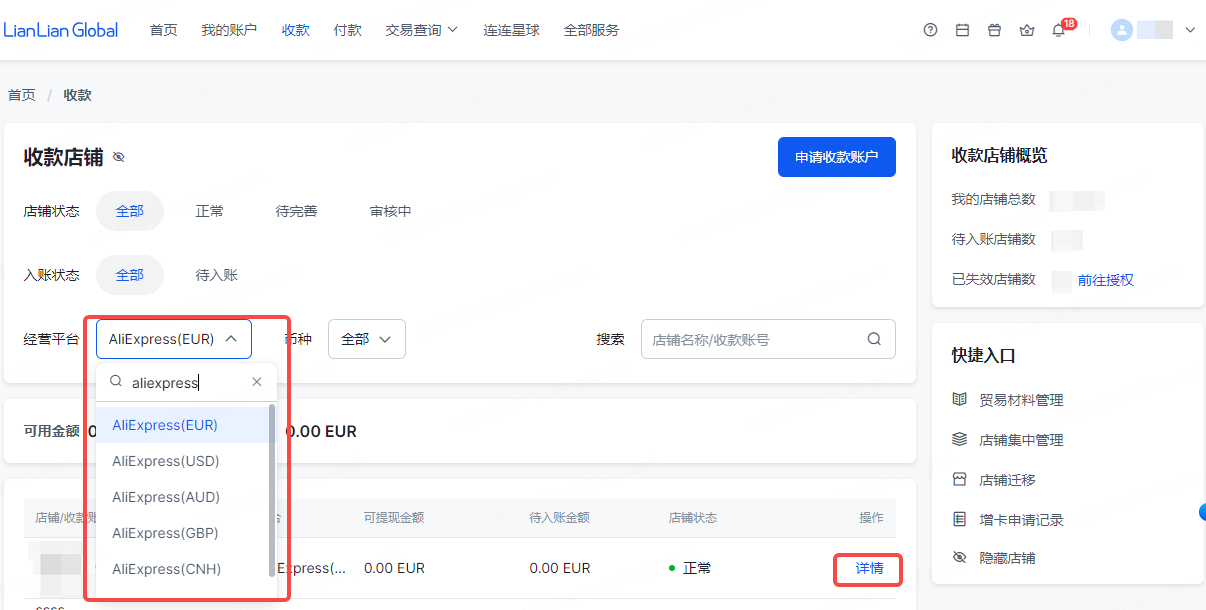The height and width of the screenshot is (610, 1206).
Task: Open 首页 in top navigation
Action: pos(164,30)
